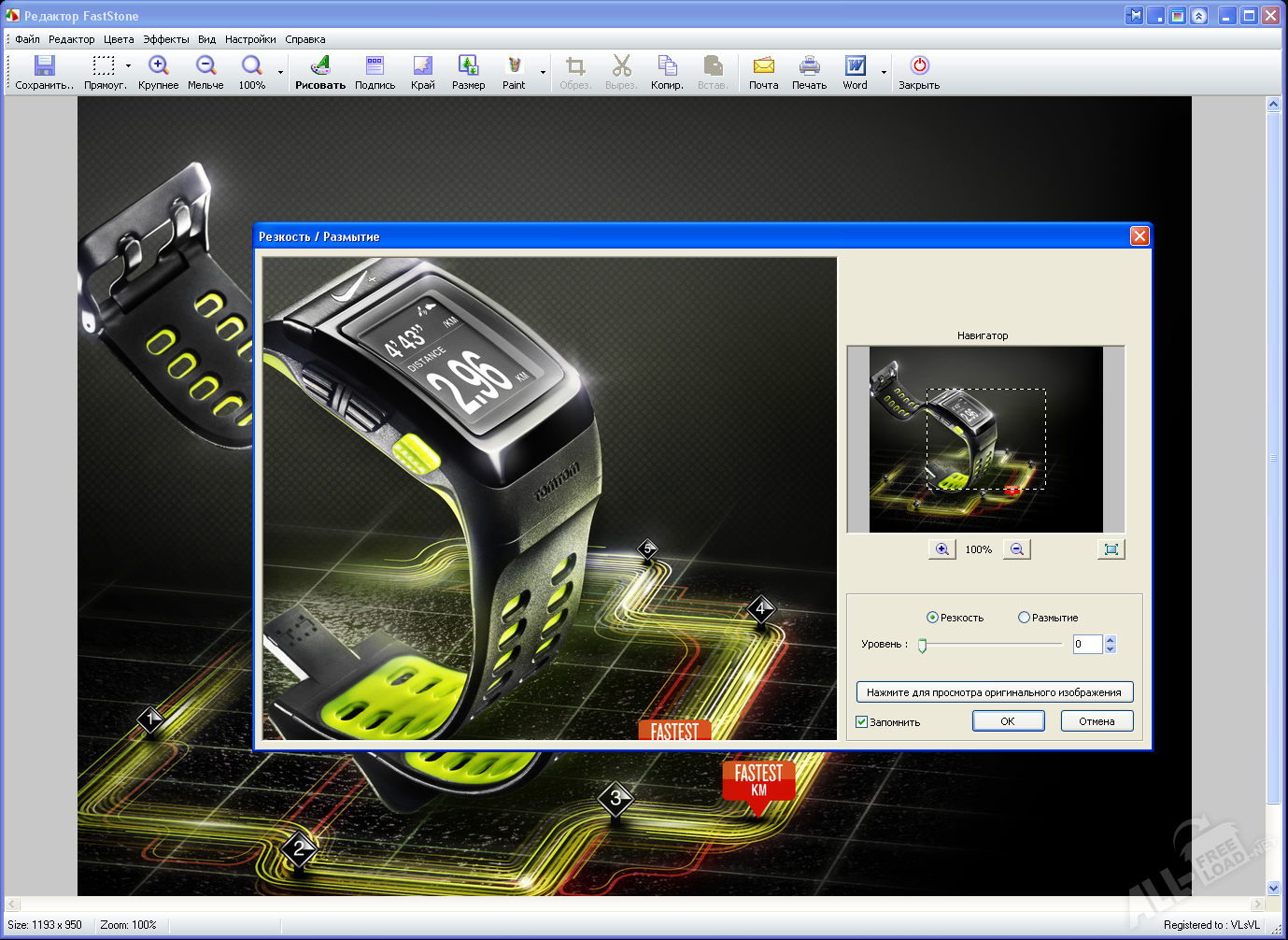Click the Сохранить save icon
The image size is (1288, 940).
pyautogui.click(x=44, y=66)
